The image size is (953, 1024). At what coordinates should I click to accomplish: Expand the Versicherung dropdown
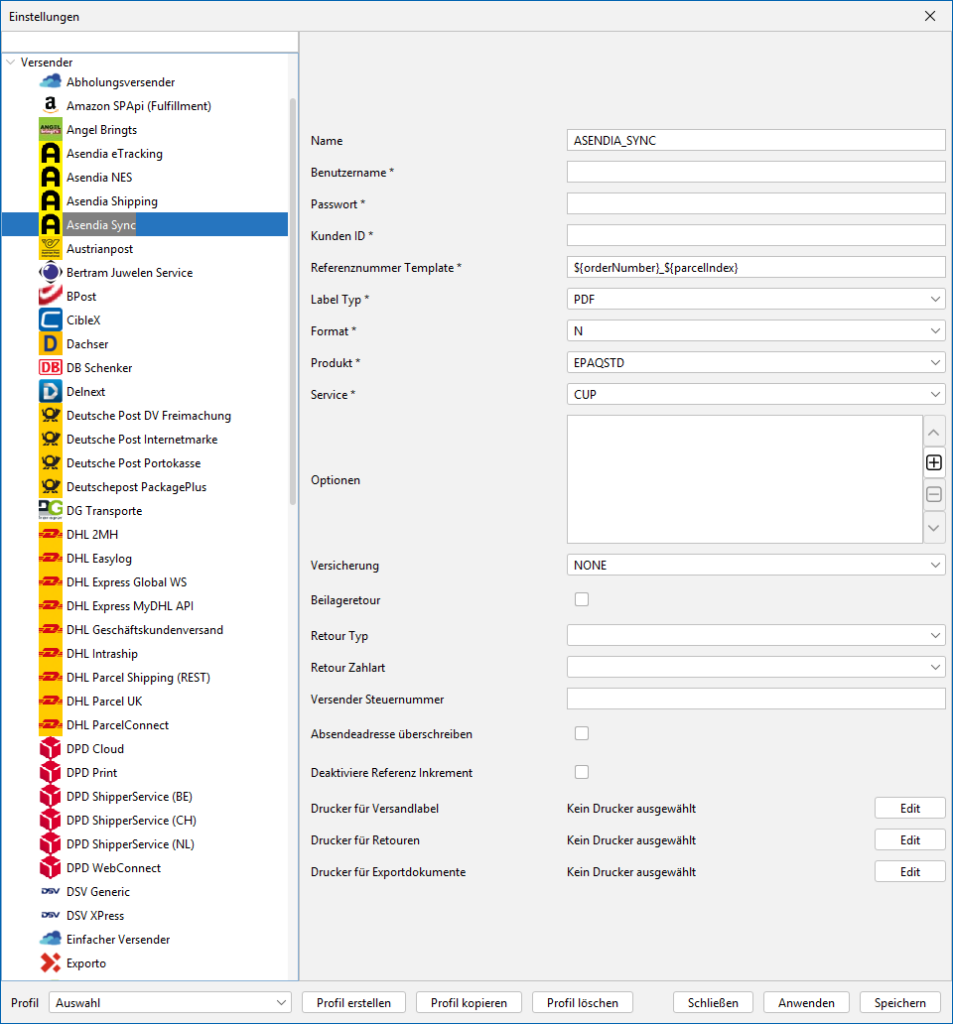point(755,565)
